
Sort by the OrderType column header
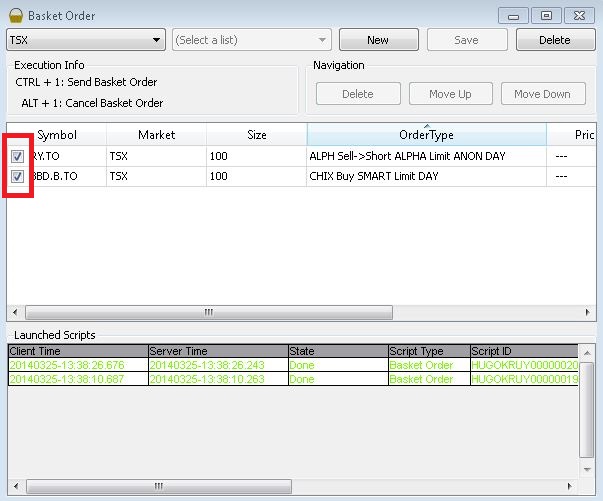[426, 135]
